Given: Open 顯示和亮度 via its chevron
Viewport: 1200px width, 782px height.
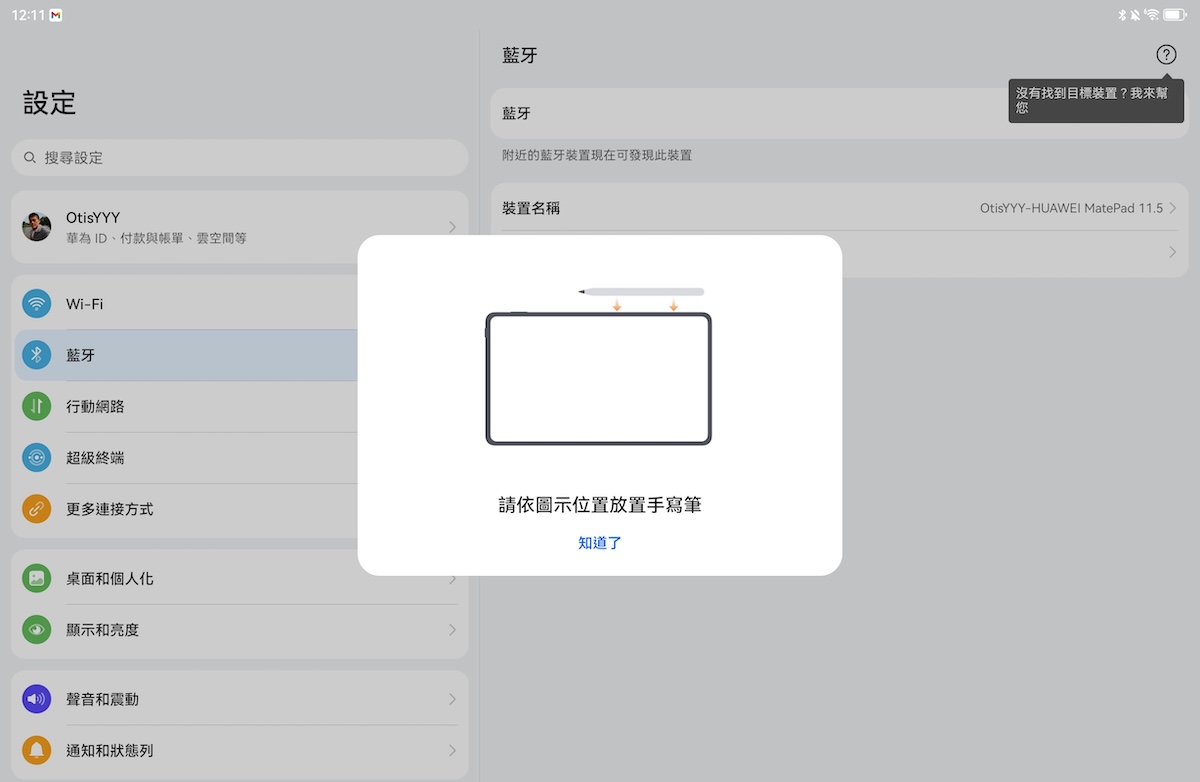Looking at the screenshot, I should click(x=452, y=630).
